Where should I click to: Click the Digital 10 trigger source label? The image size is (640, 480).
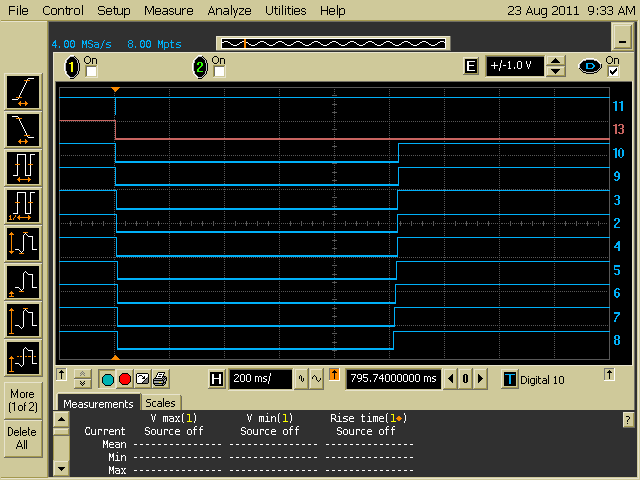(542, 380)
